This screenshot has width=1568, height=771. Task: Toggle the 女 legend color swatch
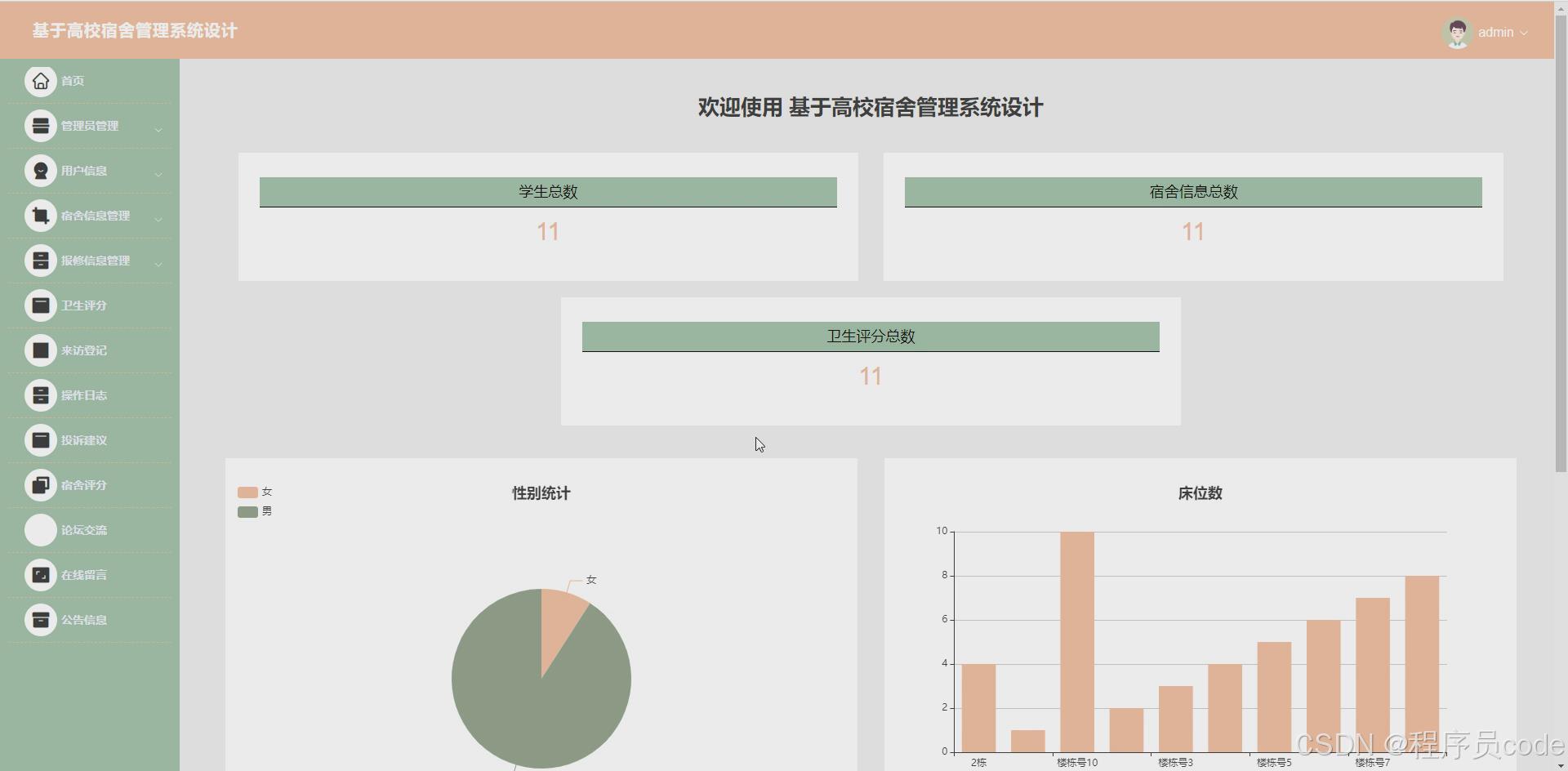(247, 492)
